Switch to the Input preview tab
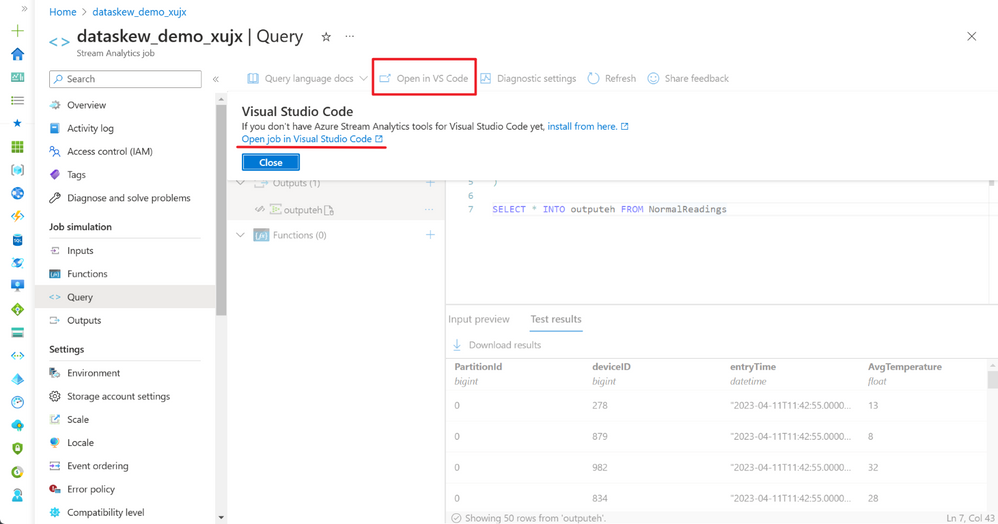Screen dimensions: 998x524 [479, 319]
